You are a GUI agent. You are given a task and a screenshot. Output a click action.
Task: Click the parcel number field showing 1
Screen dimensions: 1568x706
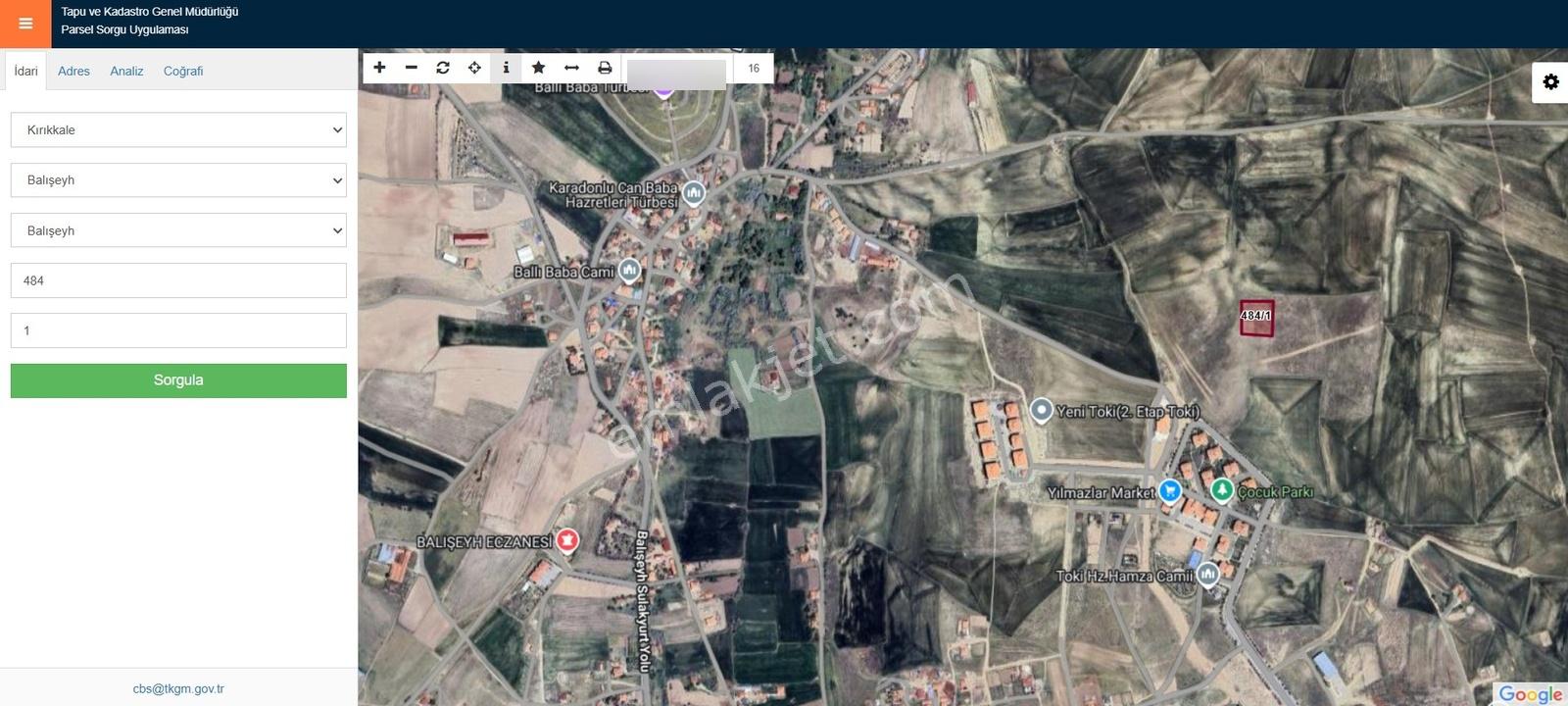178,330
